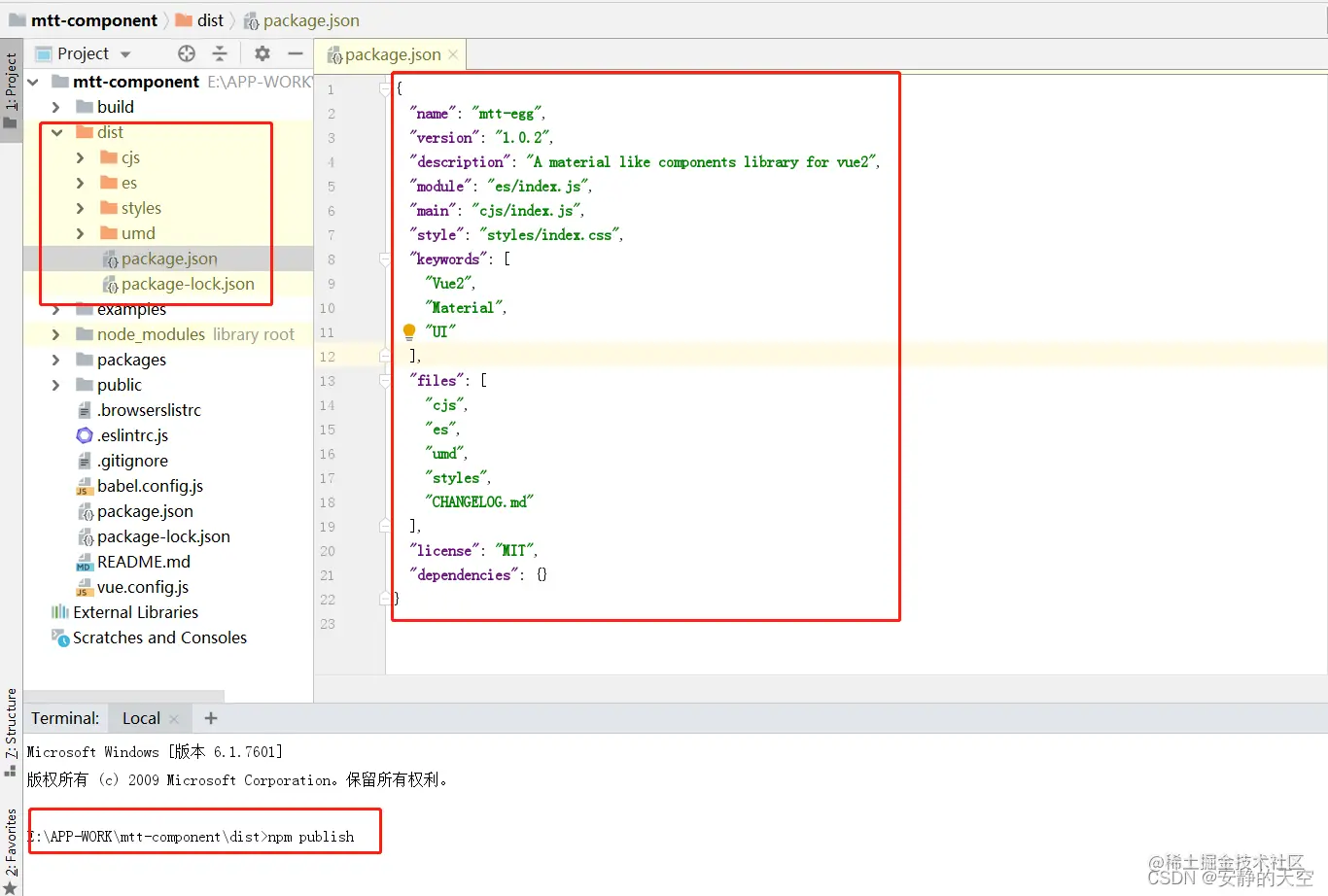This screenshot has width=1328, height=896.
Task: Expand the public folder
Action: (55, 385)
